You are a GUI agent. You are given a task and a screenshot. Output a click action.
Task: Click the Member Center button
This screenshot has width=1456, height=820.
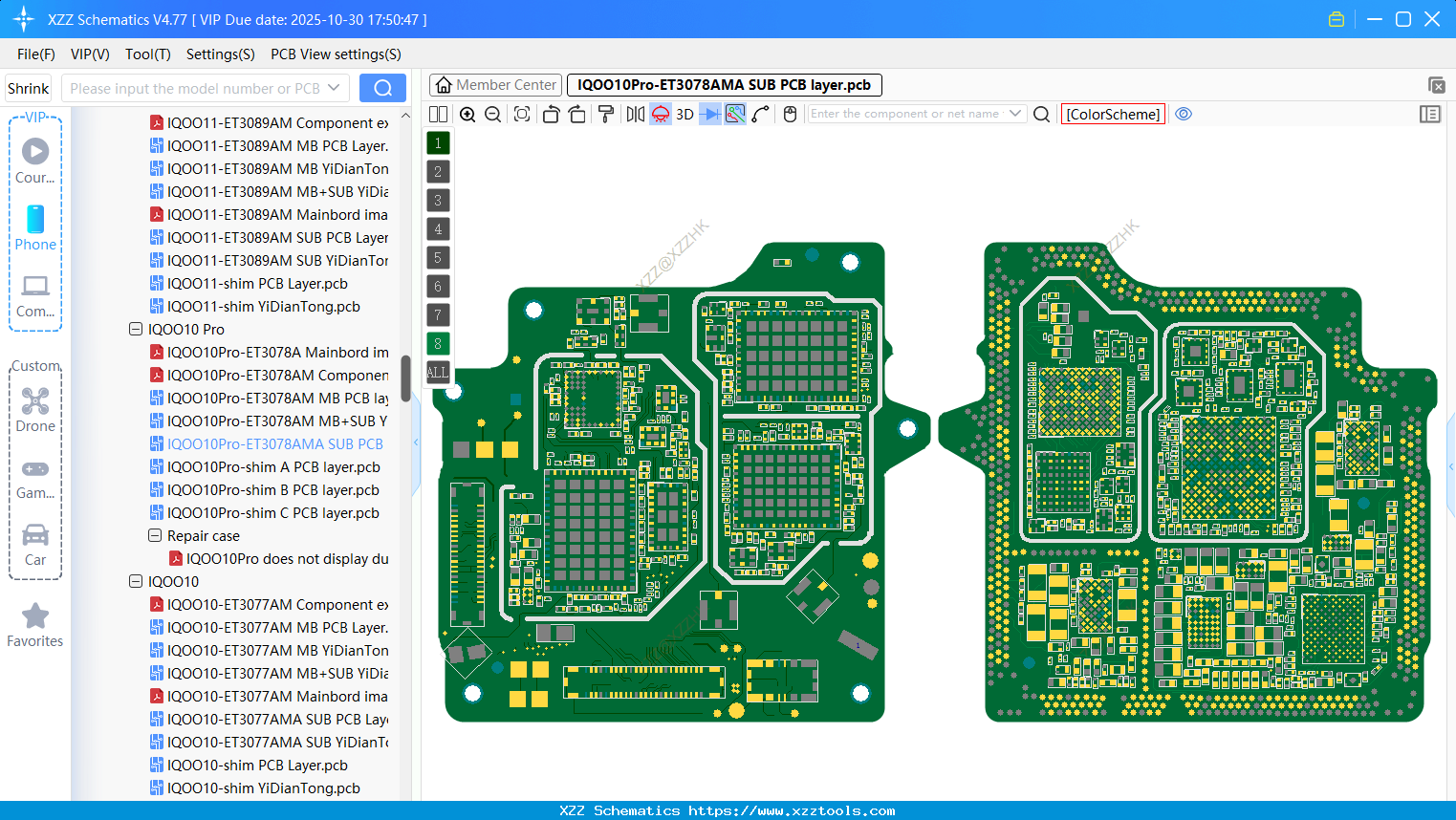(495, 84)
